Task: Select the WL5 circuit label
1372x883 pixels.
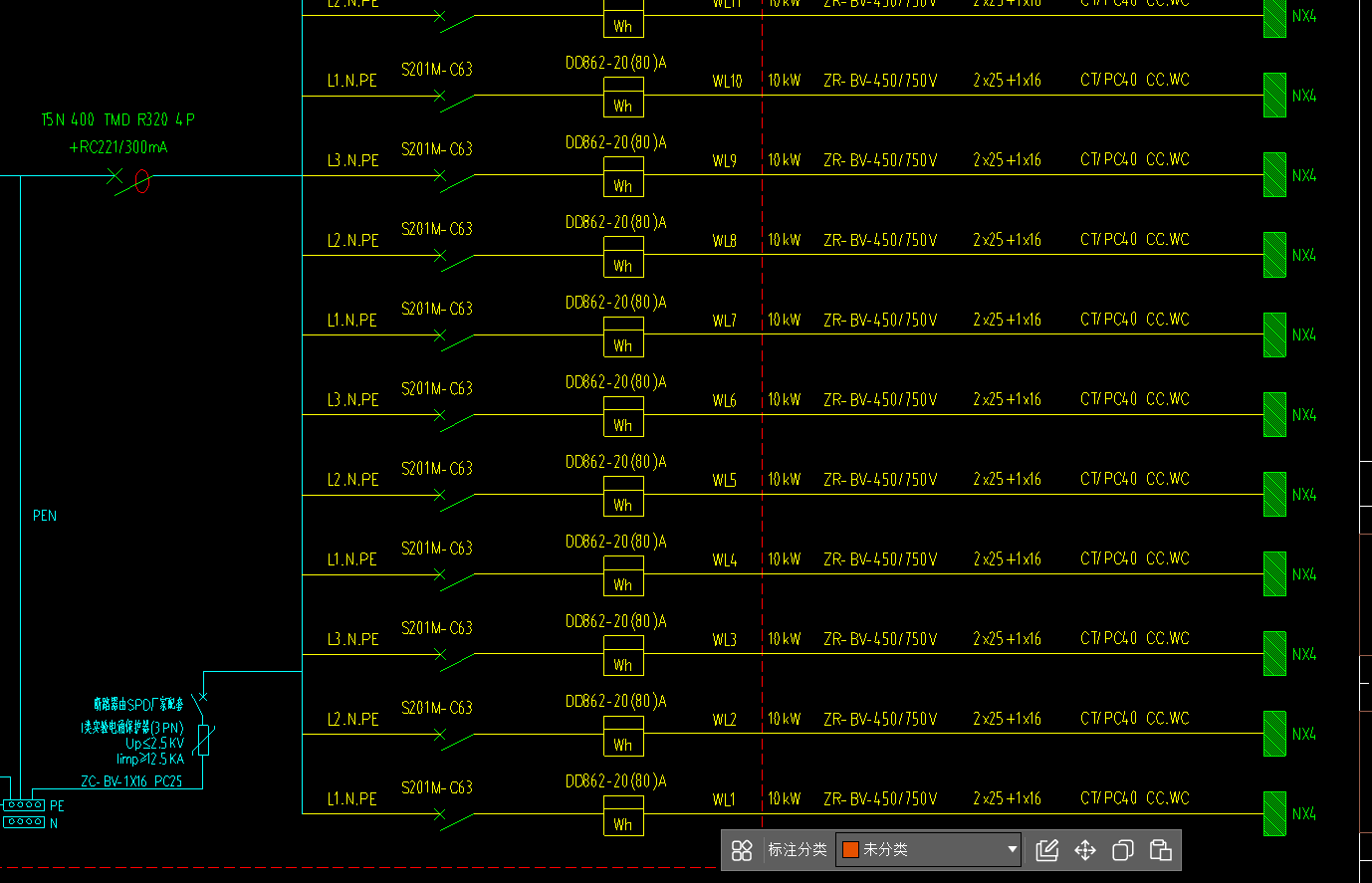Action: (725, 480)
